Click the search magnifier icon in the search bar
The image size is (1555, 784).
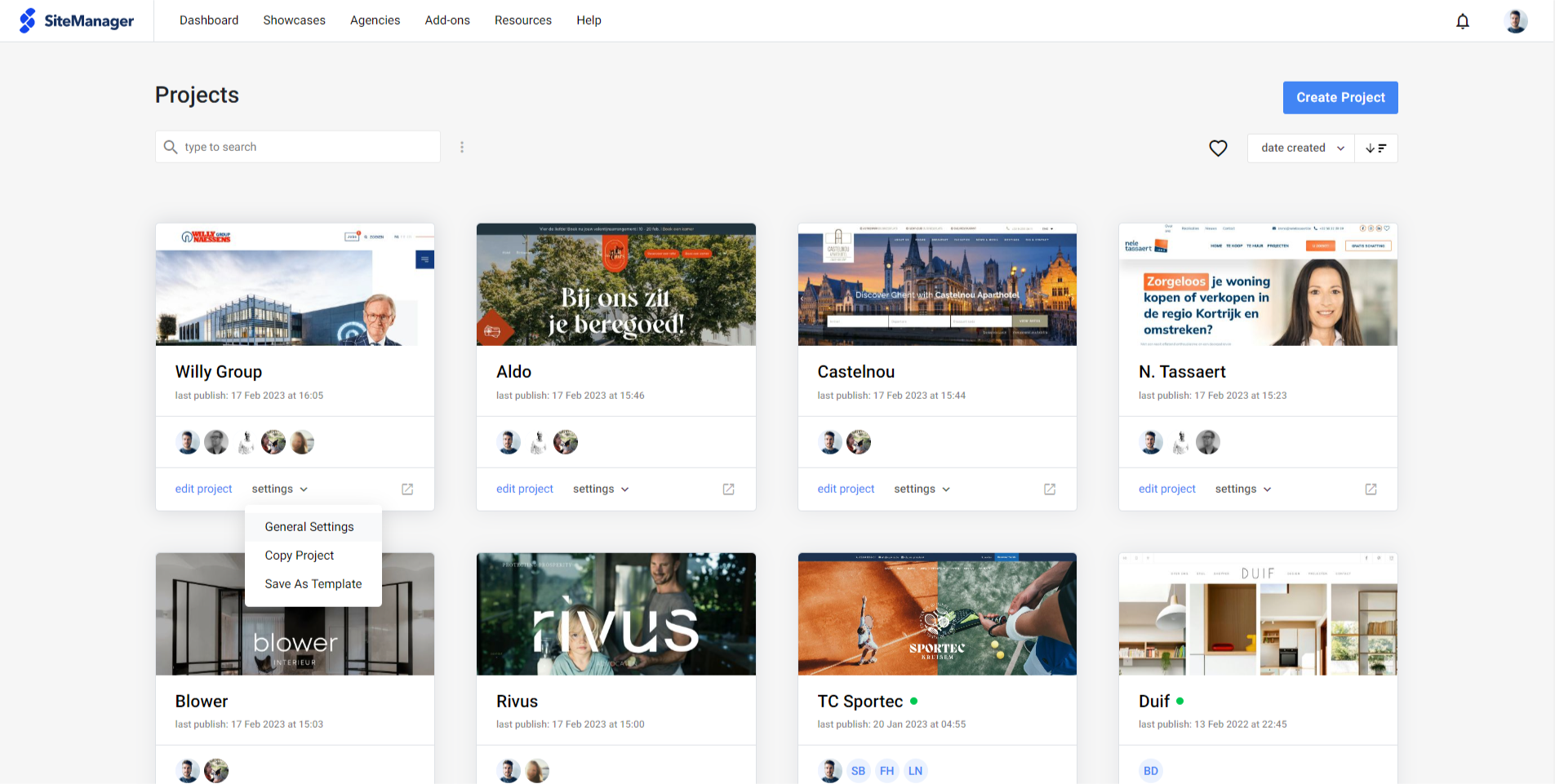(x=171, y=147)
